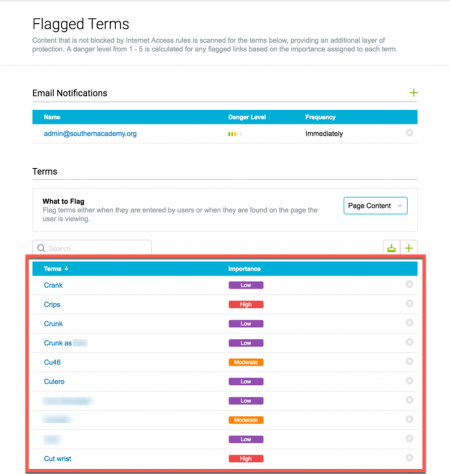
Task: Delete the Crips term
Action: tap(409, 304)
